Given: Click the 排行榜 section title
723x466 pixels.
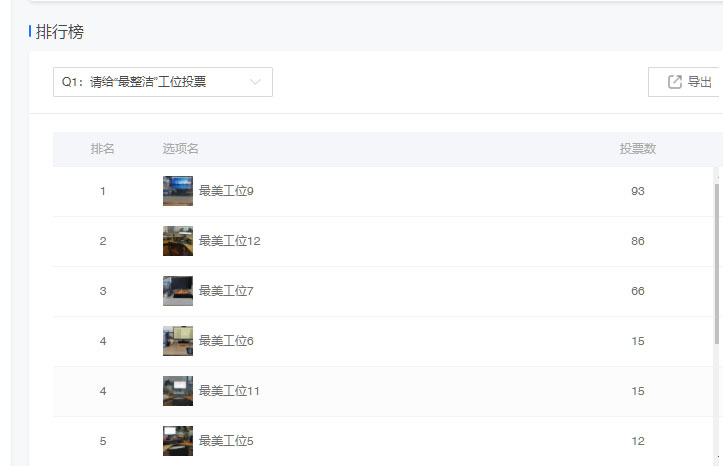Looking at the screenshot, I should (x=60, y=32).
